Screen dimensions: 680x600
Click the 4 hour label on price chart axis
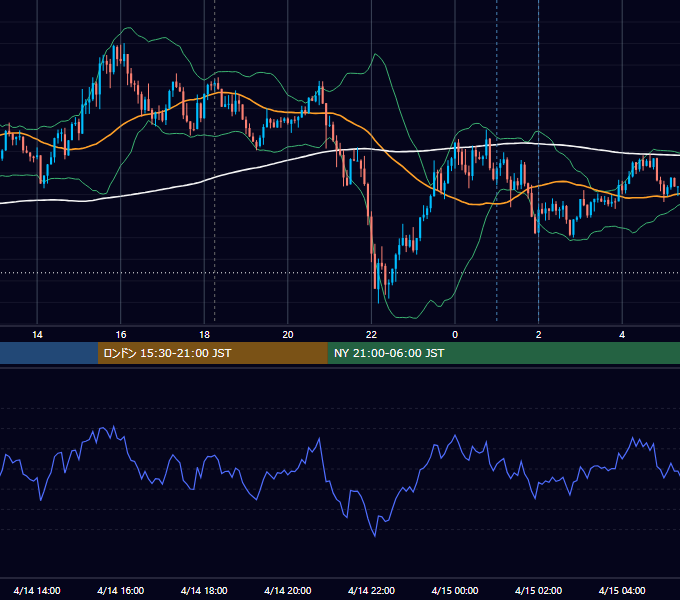coord(622,335)
